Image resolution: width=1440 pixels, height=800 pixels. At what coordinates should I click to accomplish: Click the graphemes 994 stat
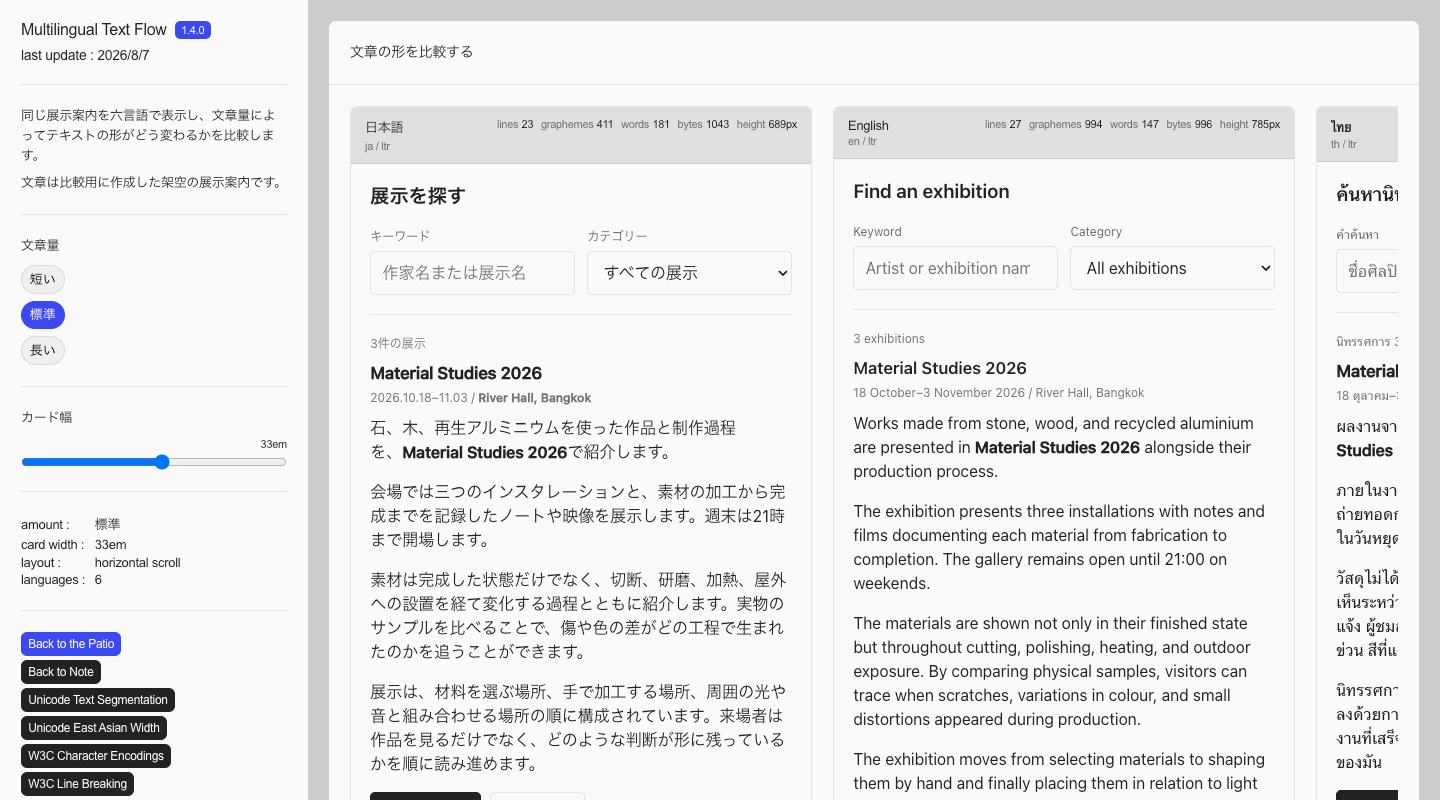pyautogui.click(x=1065, y=125)
